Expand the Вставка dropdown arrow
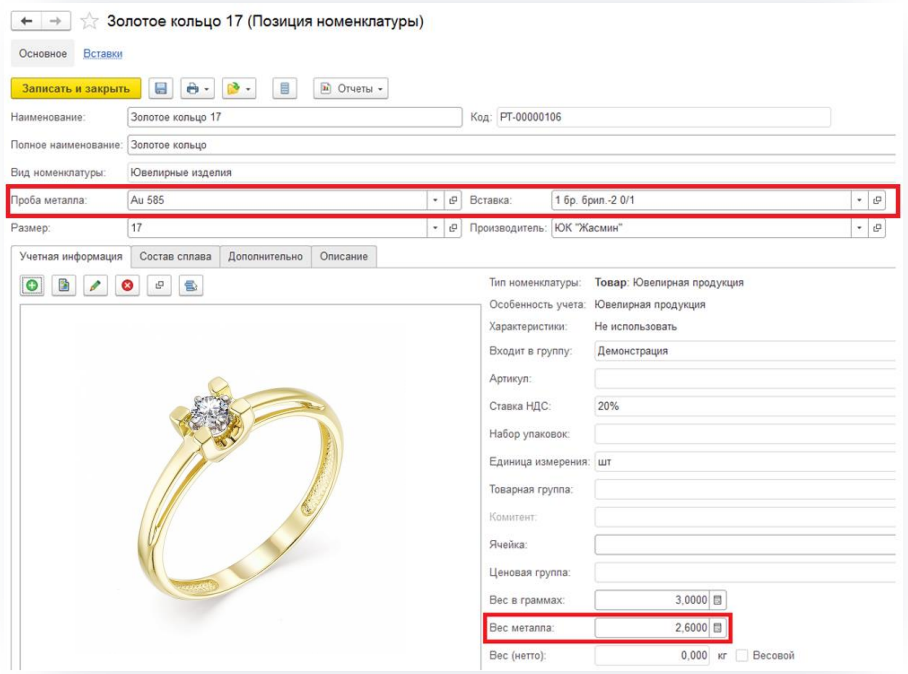 point(859,200)
